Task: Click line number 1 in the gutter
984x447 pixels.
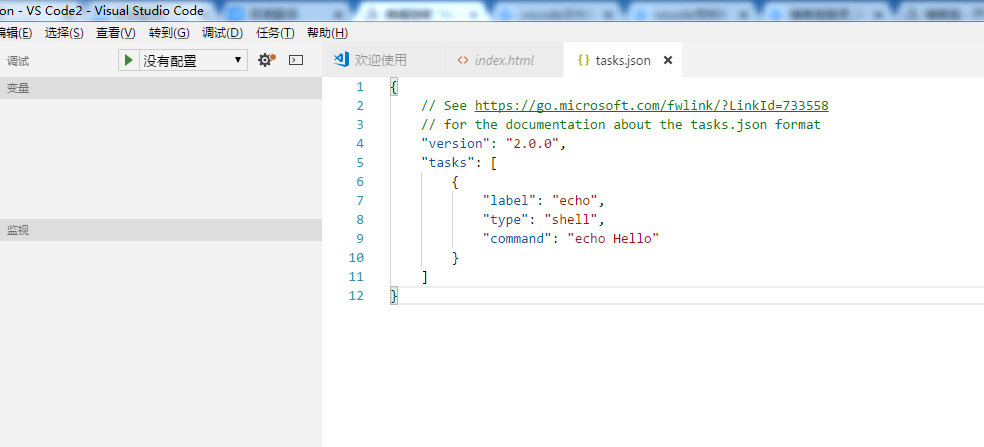Action: [x=360, y=87]
